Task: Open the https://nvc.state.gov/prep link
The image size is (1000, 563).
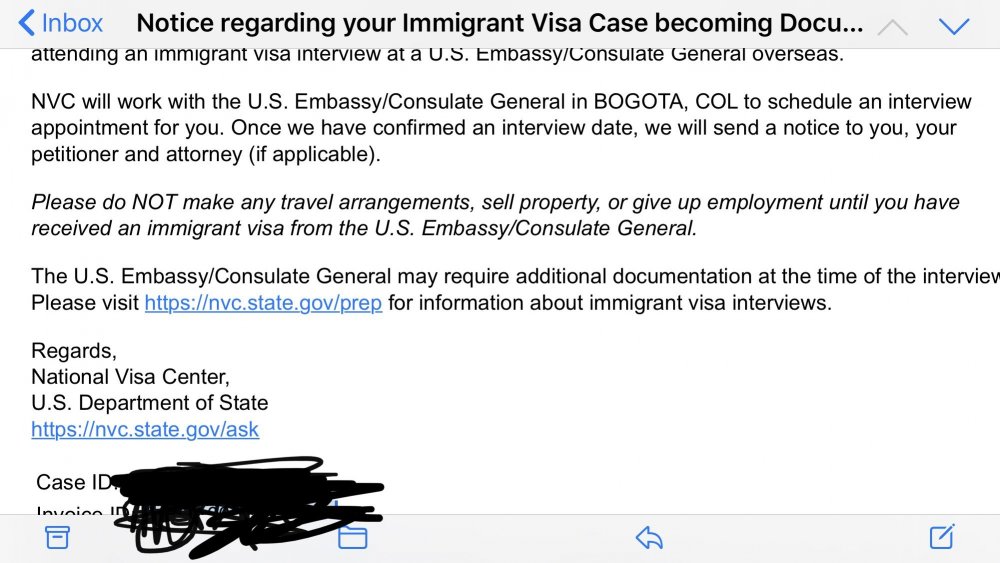Action: coord(263,302)
